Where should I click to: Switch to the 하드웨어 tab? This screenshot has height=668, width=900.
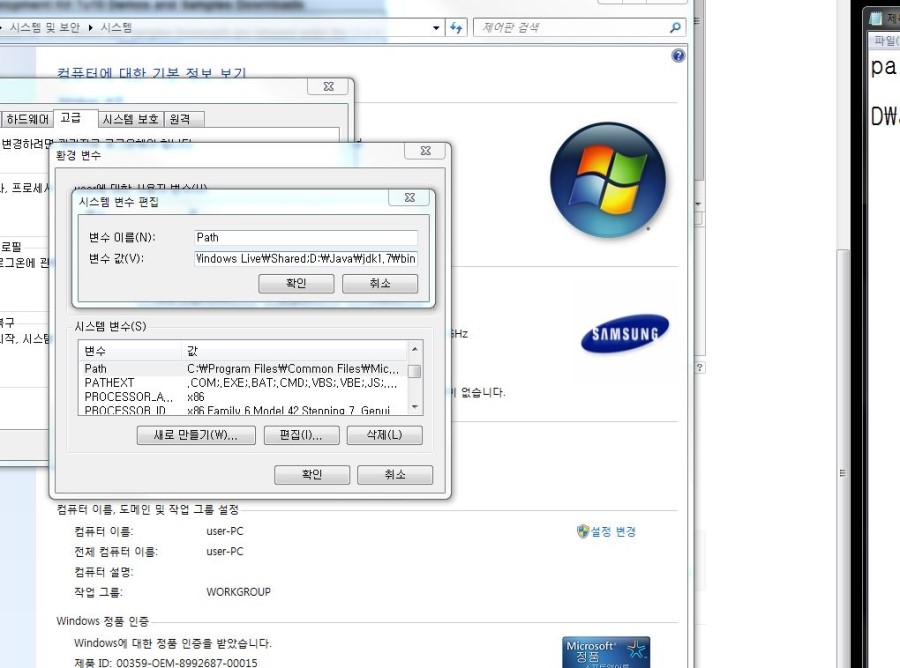[x=27, y=119]
